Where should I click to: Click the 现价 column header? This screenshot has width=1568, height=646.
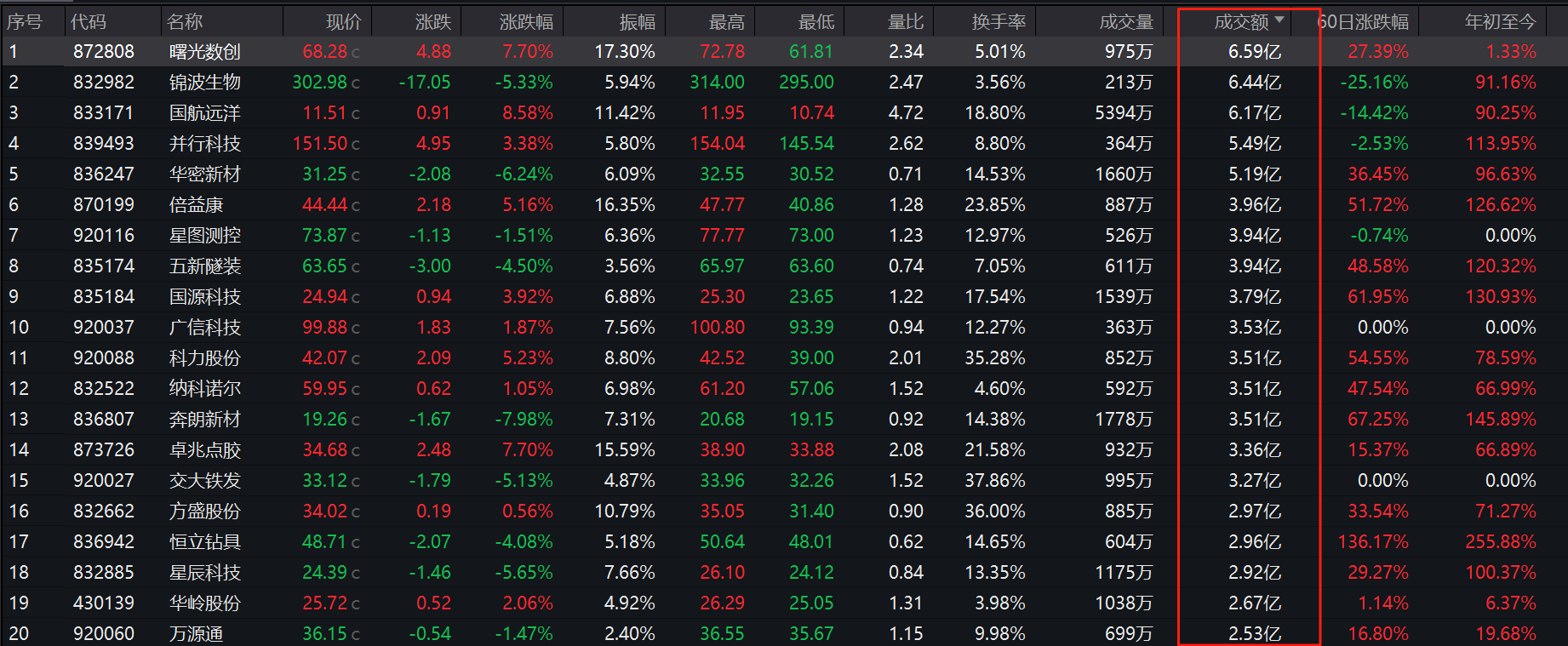[343, 22]
